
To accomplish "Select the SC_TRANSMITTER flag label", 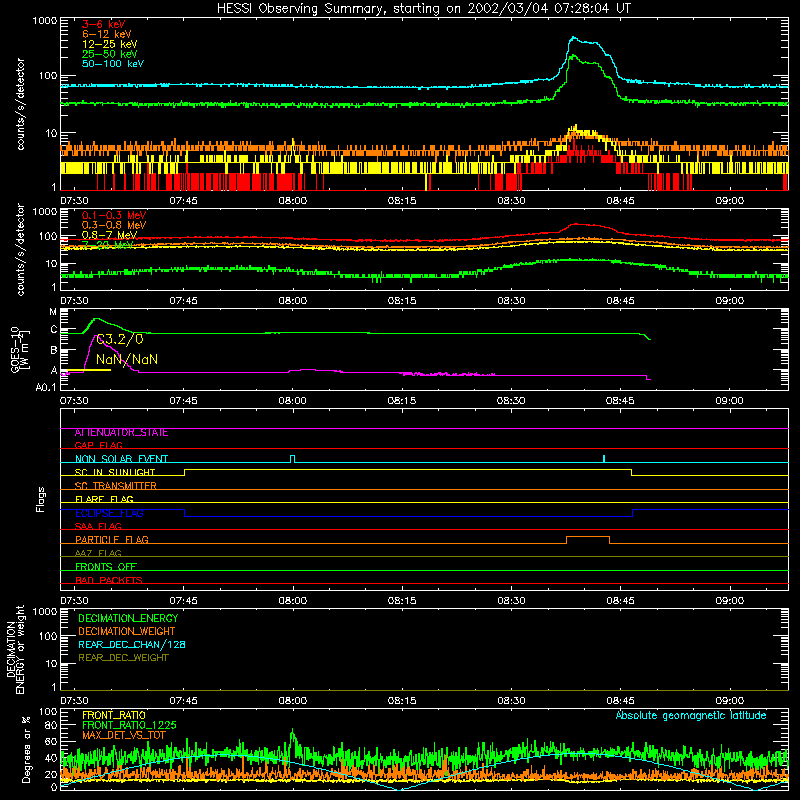I will (115, 485).
